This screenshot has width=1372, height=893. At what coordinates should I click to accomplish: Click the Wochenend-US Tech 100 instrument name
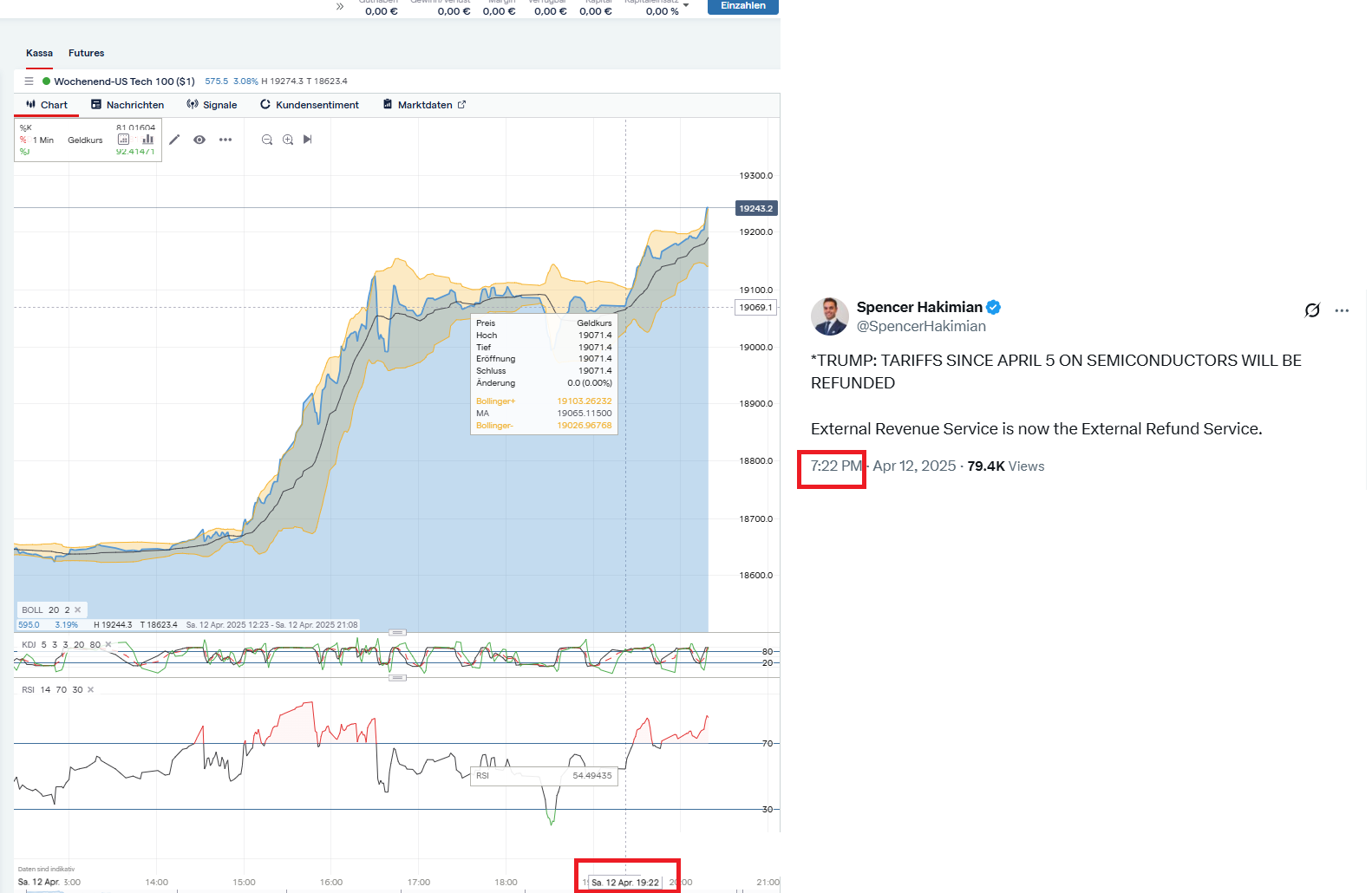pyautogui.click(x=124, y=81)
